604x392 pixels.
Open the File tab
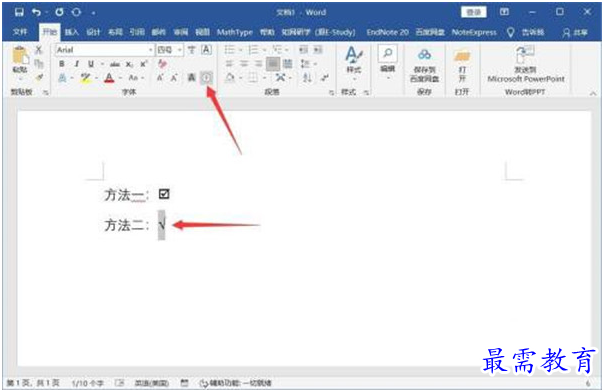[20, 32]
